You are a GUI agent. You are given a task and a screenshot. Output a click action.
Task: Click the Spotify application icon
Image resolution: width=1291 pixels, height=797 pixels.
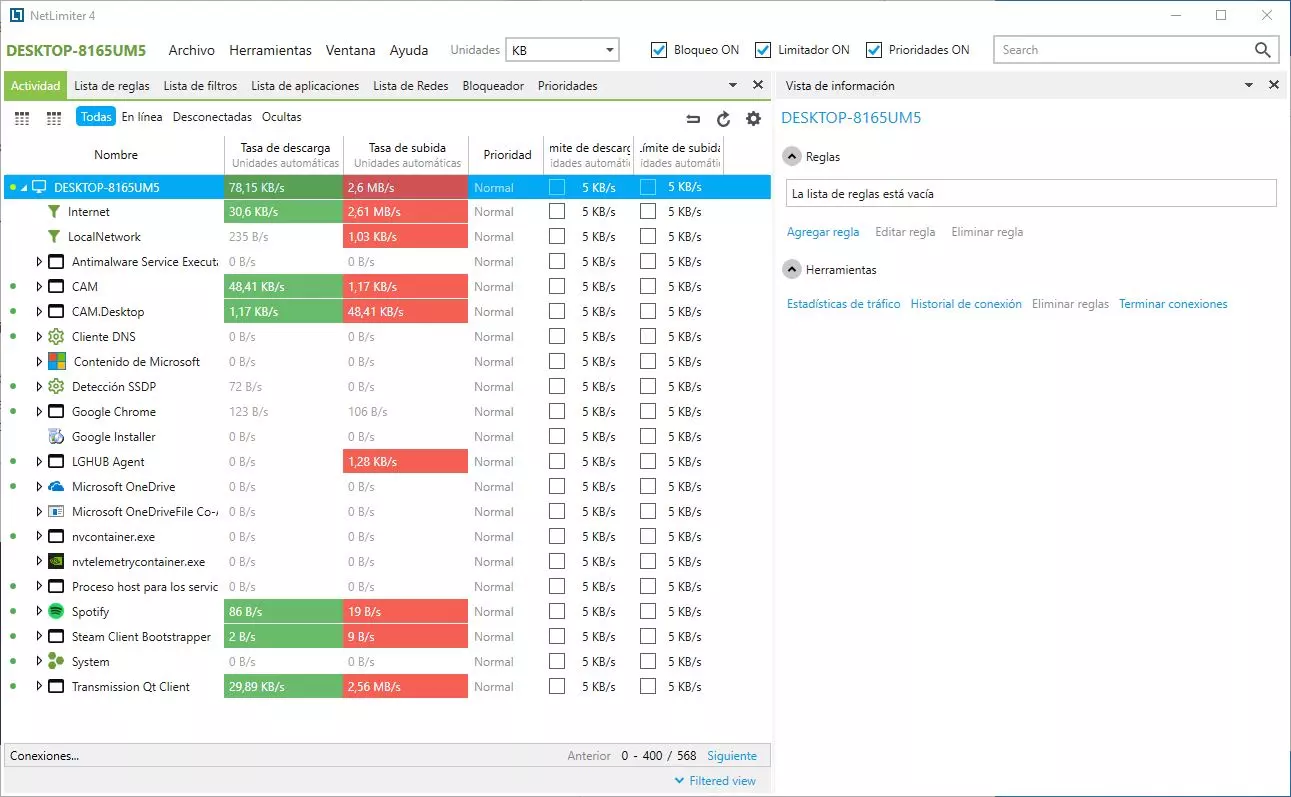(x=56, y=612)
